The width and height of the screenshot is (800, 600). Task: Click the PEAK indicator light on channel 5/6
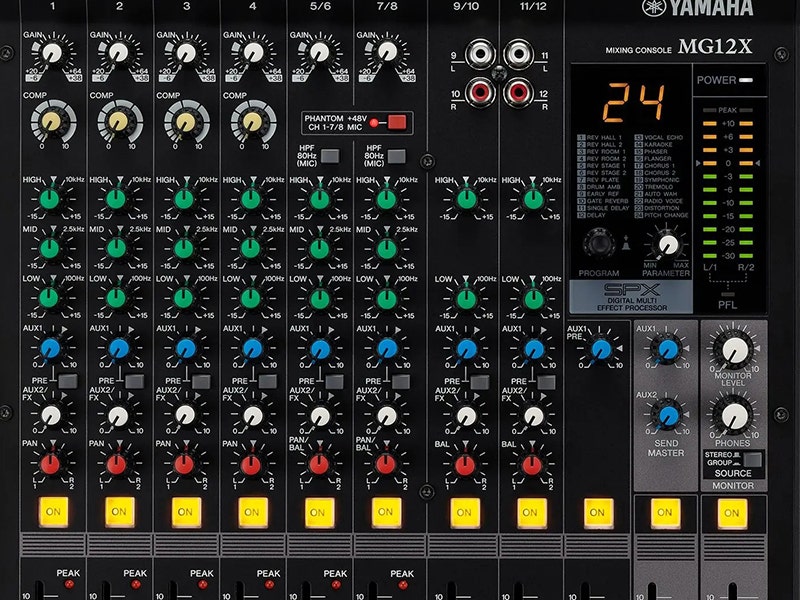(336, 585)
